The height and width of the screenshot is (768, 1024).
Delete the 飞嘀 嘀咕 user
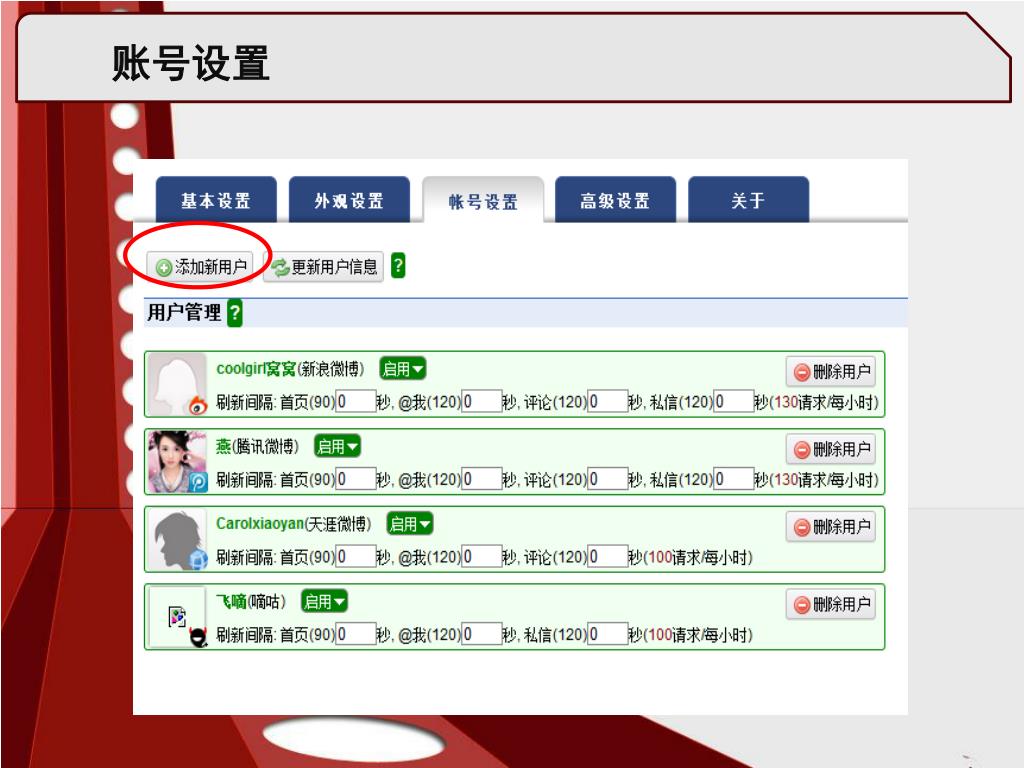831,604
